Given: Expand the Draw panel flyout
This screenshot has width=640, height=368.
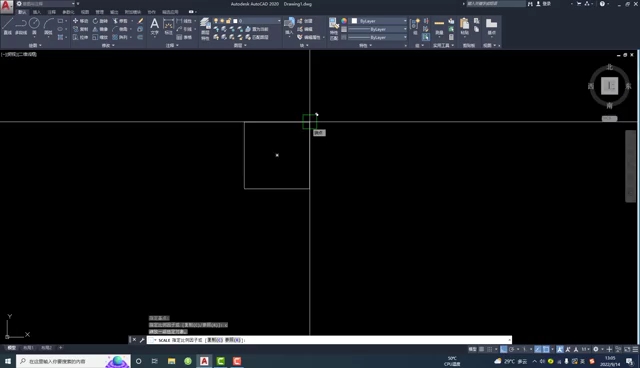Looking at the screenshot, I should click(35, 45).
